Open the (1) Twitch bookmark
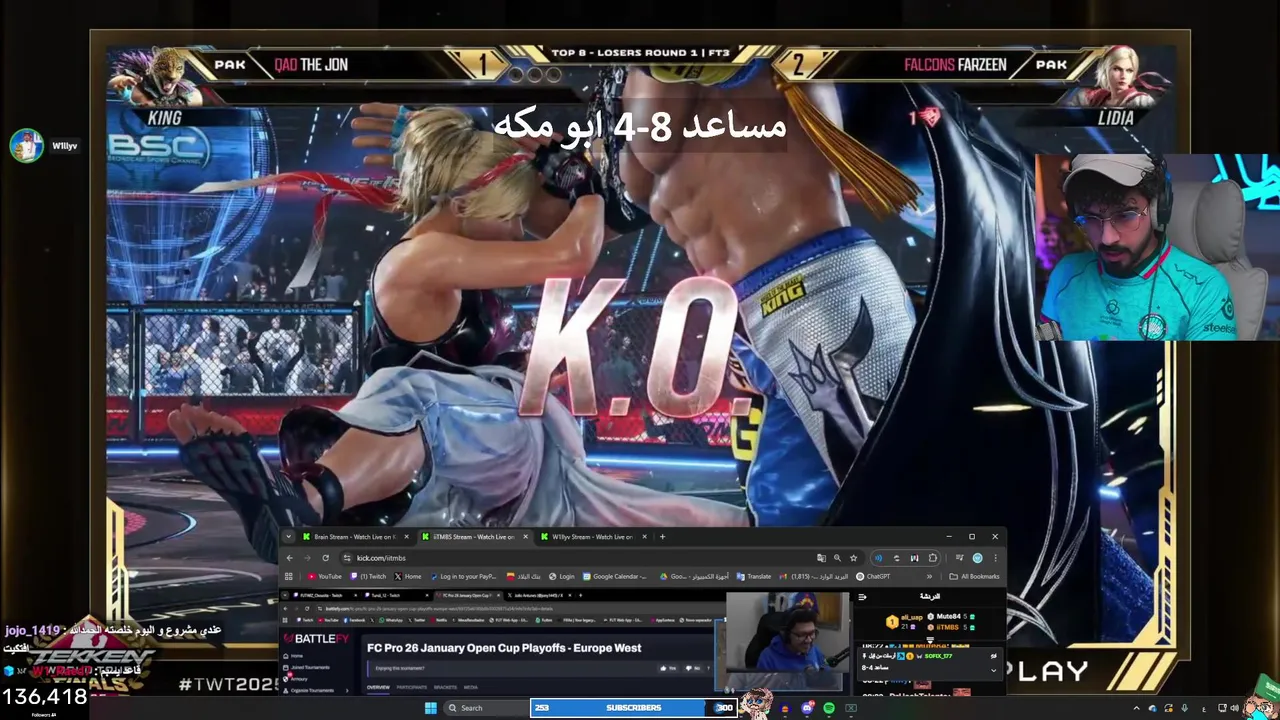 point(368,576)
